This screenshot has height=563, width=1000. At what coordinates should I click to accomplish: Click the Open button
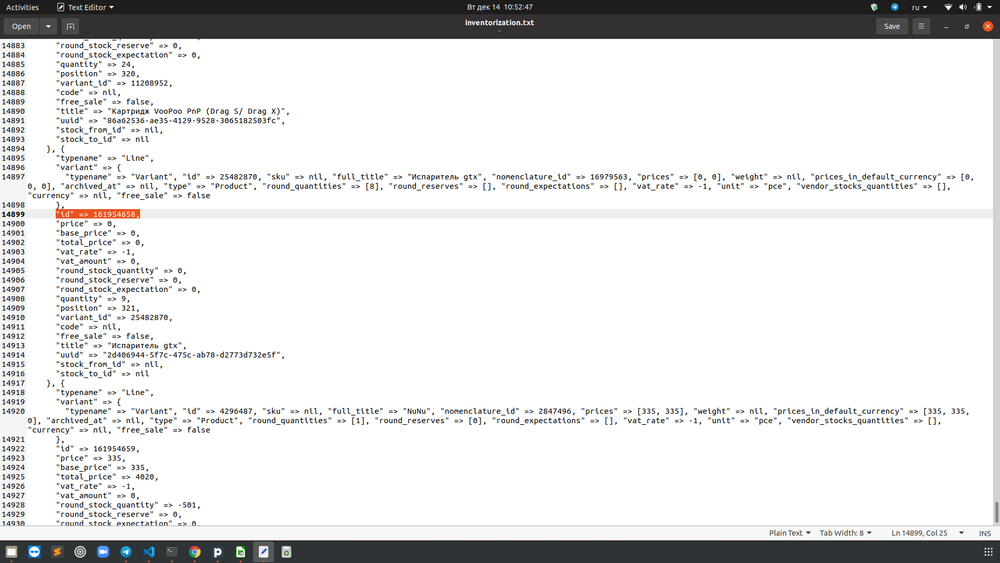click(21, 26)
